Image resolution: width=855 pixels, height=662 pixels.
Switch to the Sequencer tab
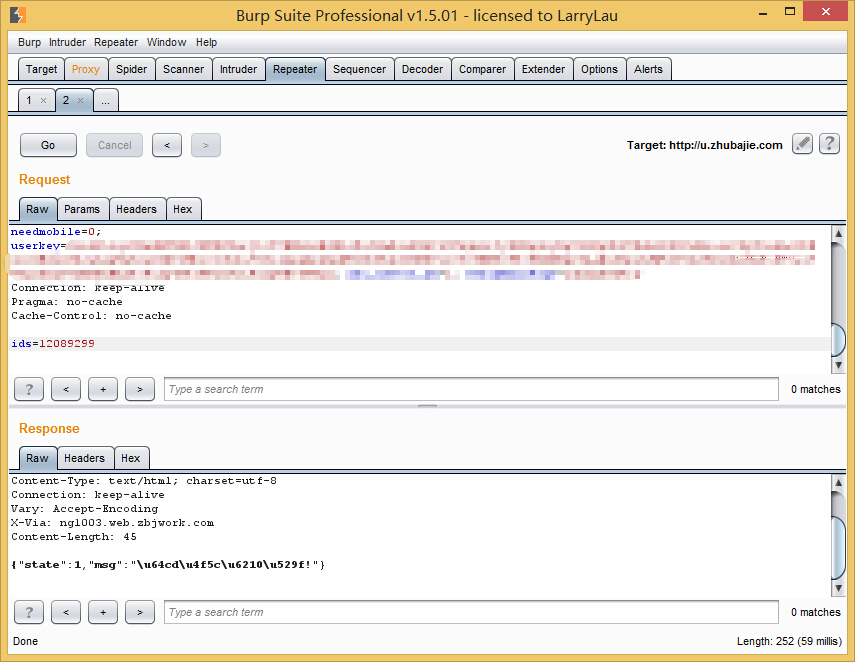(359, 69)
